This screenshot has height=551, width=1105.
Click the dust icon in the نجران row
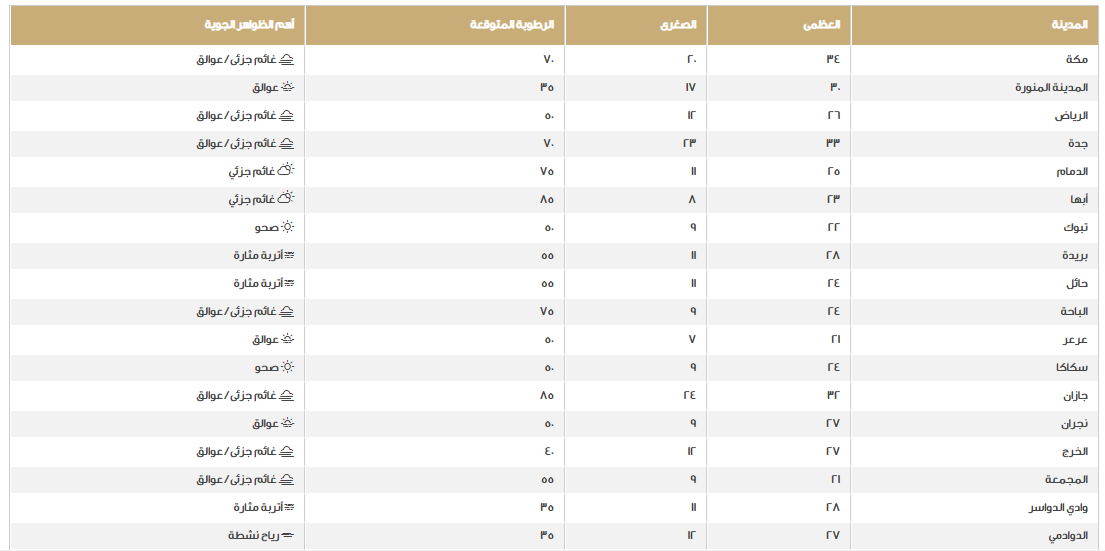[x=287, y=423]
